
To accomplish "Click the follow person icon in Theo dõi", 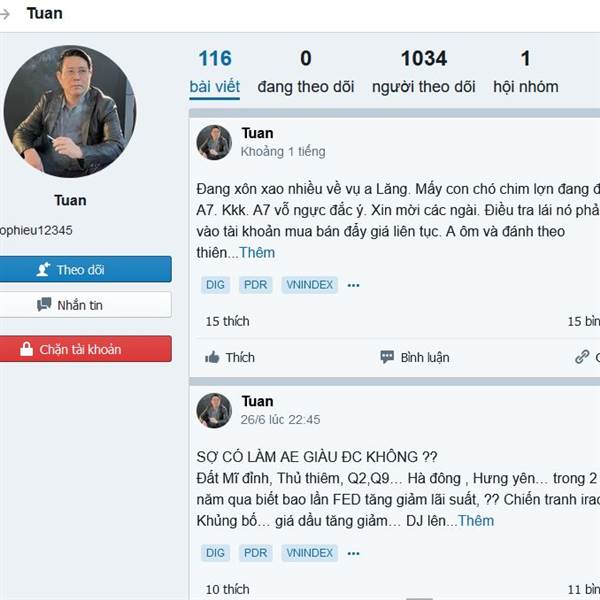I will point(43,269).
